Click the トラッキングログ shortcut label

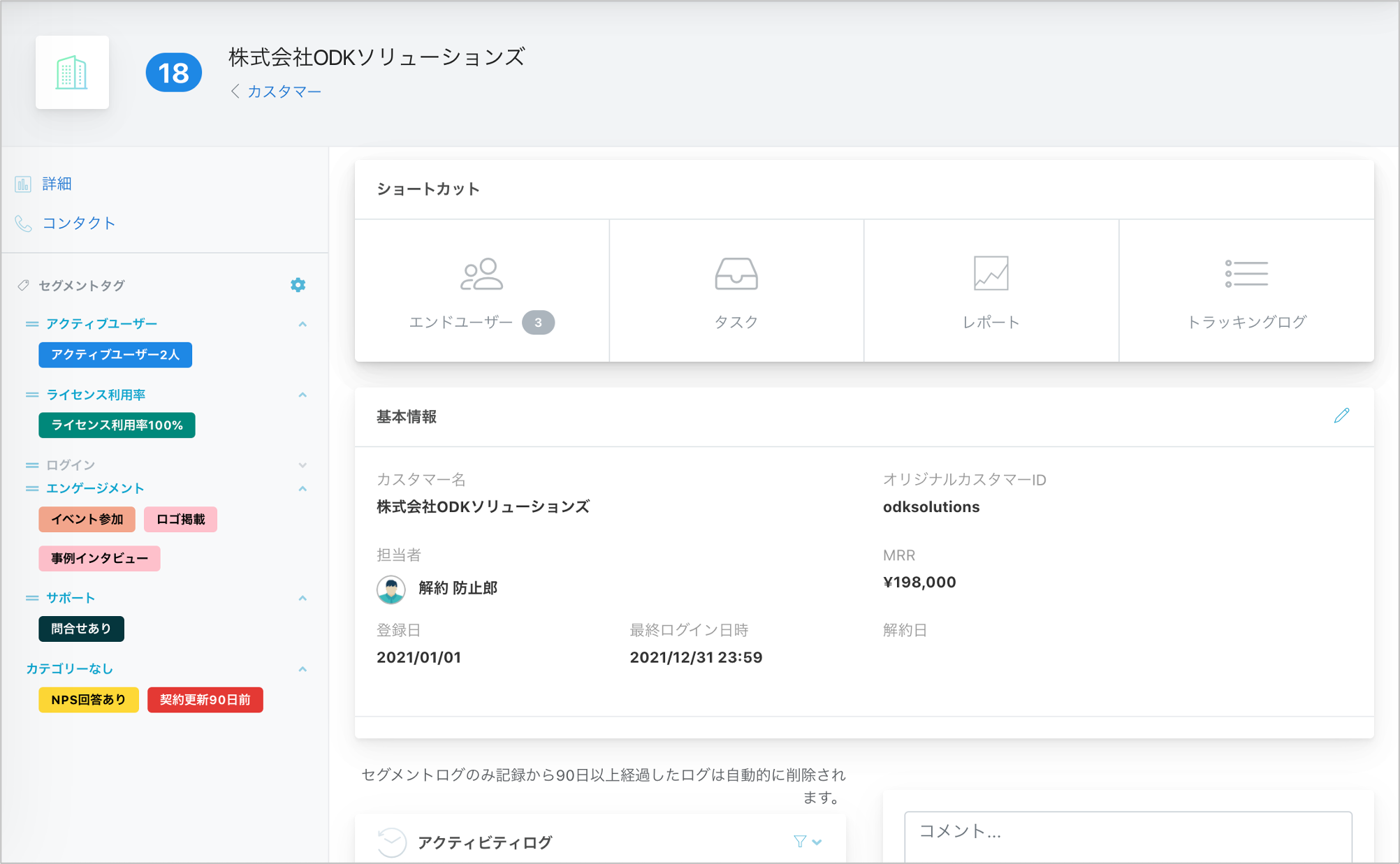1246,322
